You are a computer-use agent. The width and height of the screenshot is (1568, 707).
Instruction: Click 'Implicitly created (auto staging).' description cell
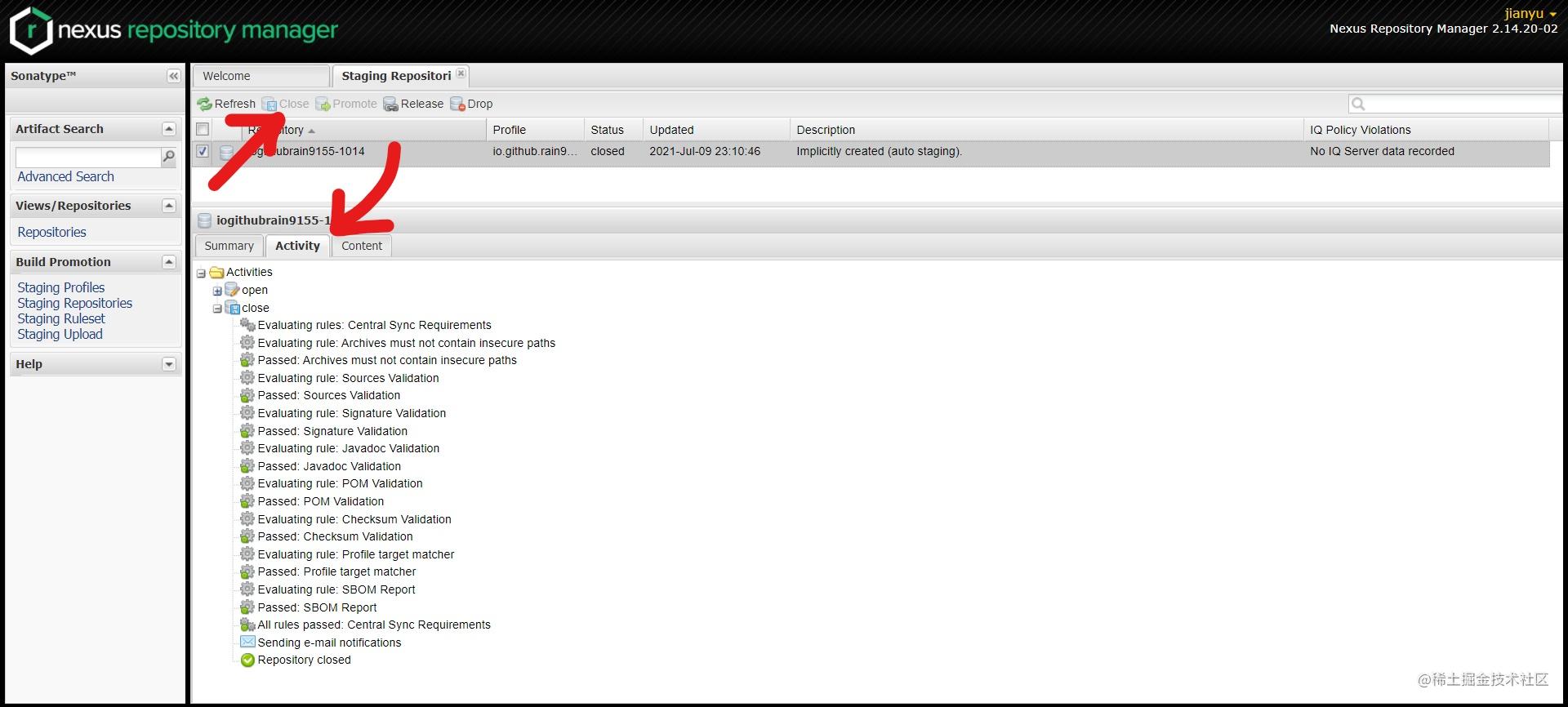(x=880, y=151)
